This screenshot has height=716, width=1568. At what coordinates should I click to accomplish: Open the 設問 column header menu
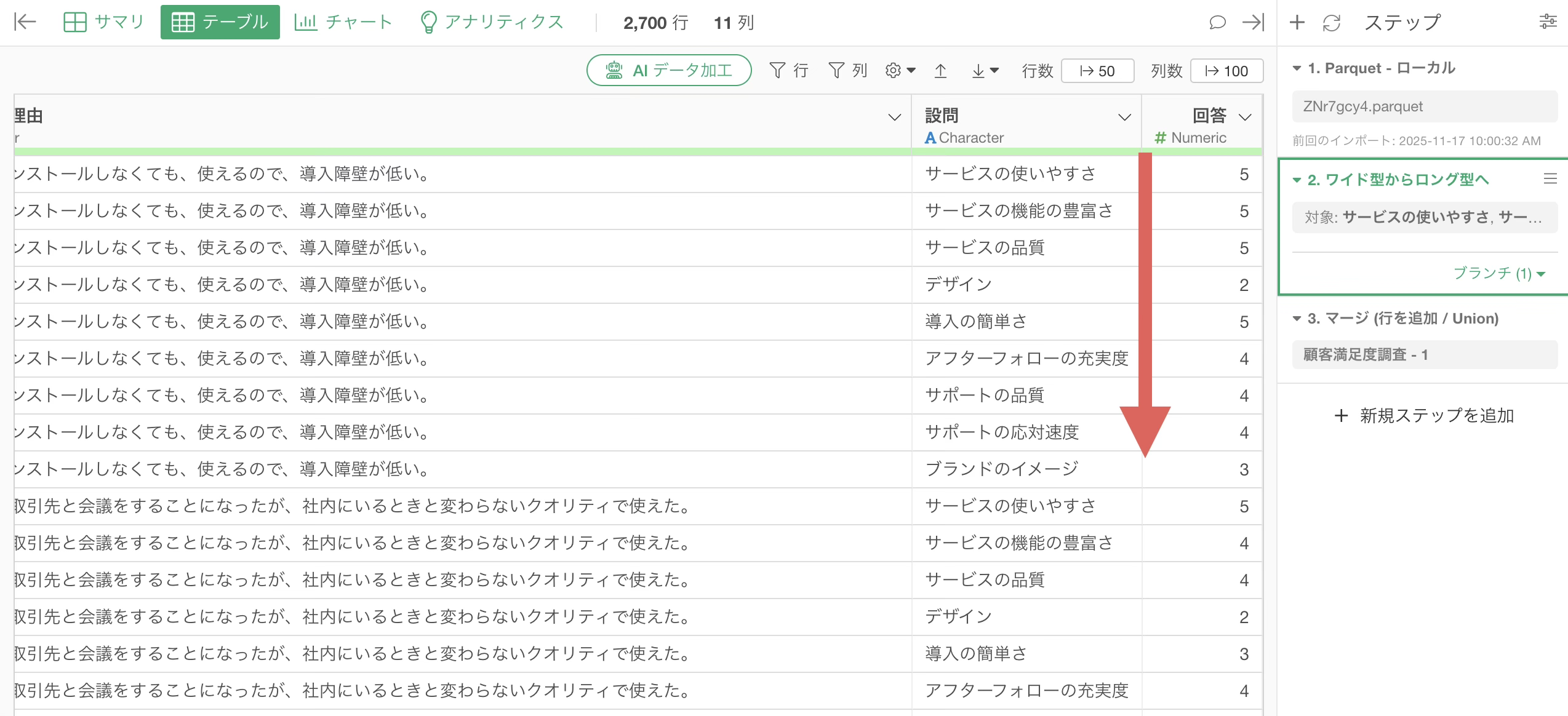pyautogui.click(x=1124, y=117)
